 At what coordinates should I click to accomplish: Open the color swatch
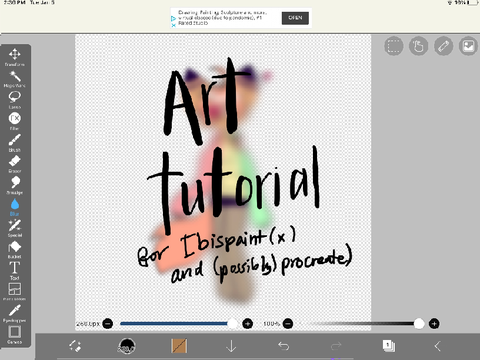pyautogui.click(x=179, y=346)
